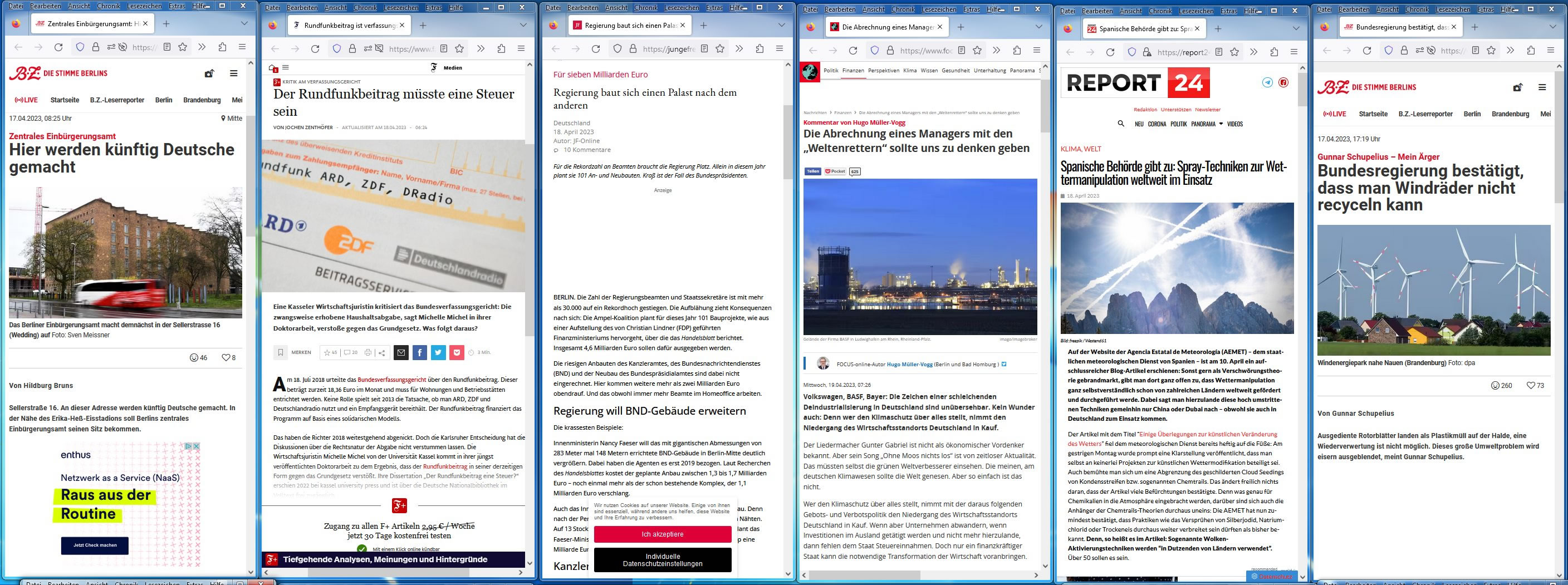The image size is (1568, 585).
Task: List all tabs in Focus Abrechnung window
Action: coord(1039,27)
